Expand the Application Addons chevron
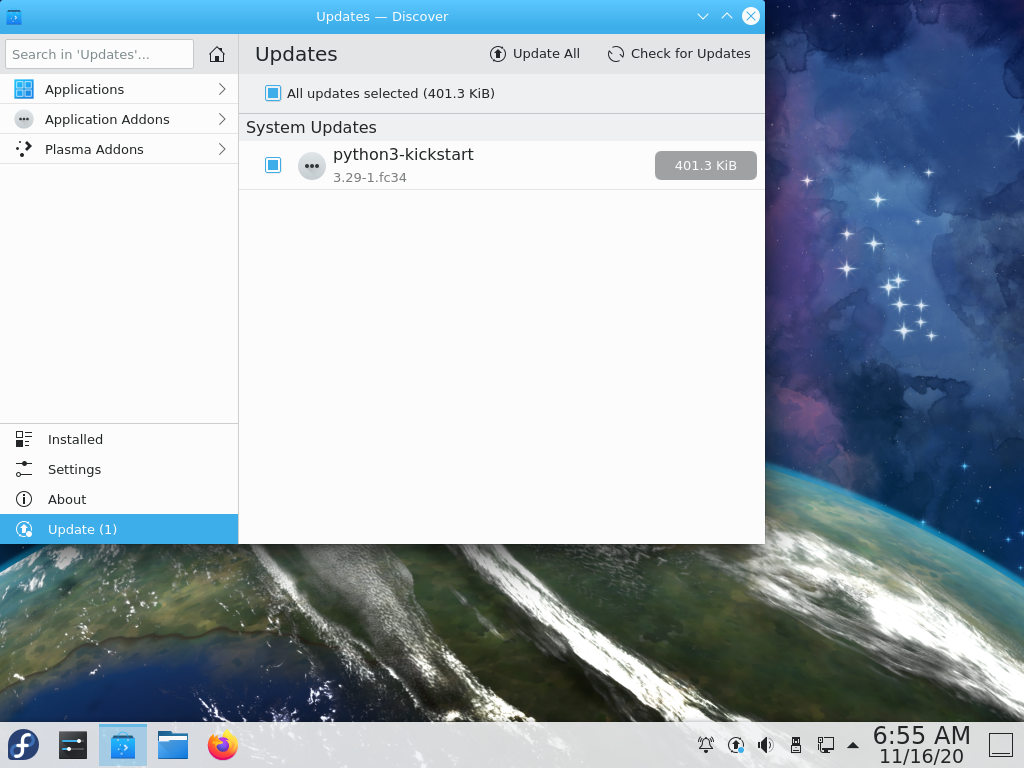The image size is (1024, 768). (x=222, y=120)
